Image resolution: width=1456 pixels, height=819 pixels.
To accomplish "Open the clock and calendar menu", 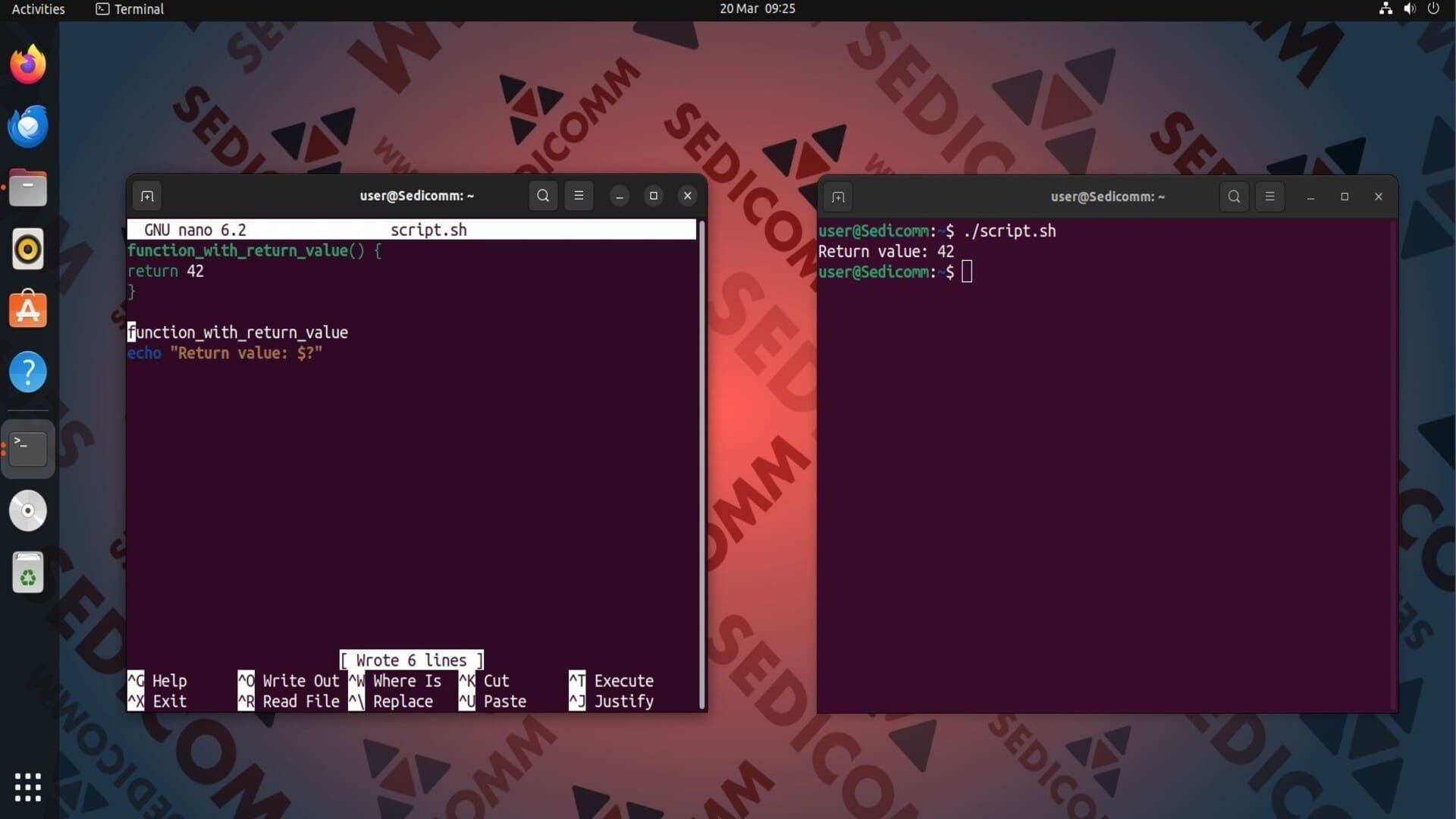I will click(757, 9).
